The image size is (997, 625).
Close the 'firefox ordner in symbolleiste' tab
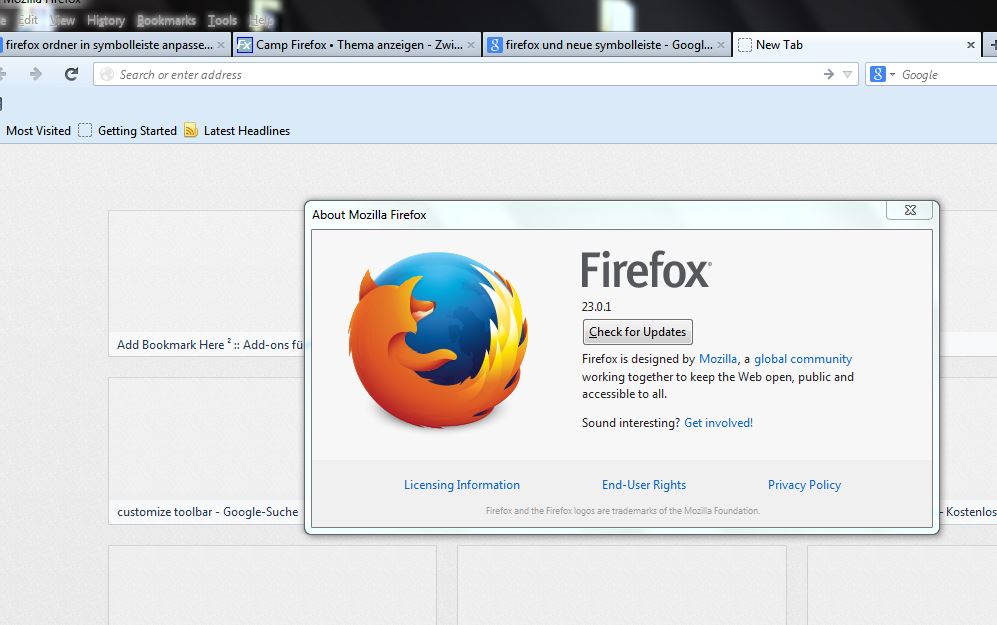221,45
